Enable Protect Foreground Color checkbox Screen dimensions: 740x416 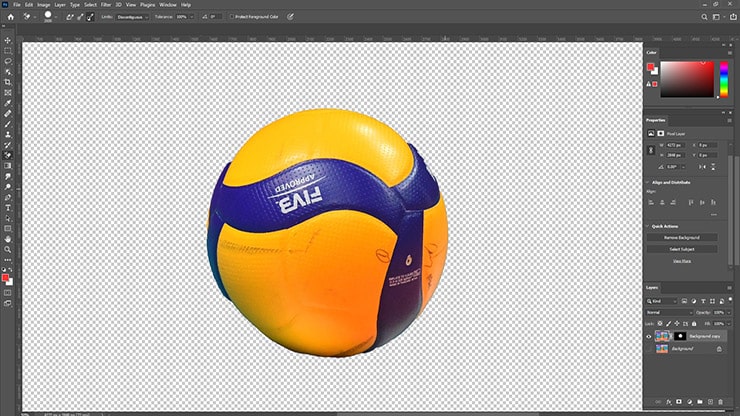(230, 17)
